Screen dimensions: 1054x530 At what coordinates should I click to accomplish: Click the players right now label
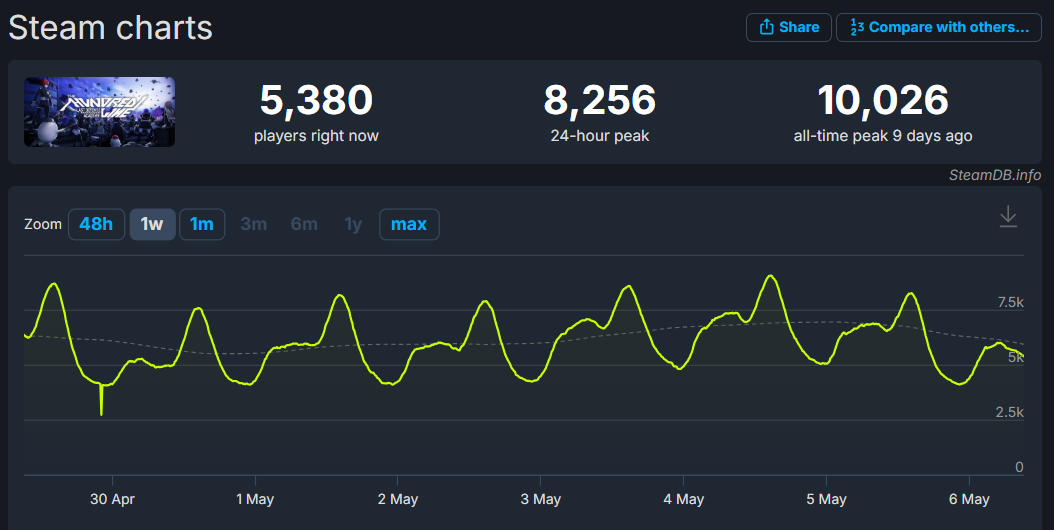316,136
